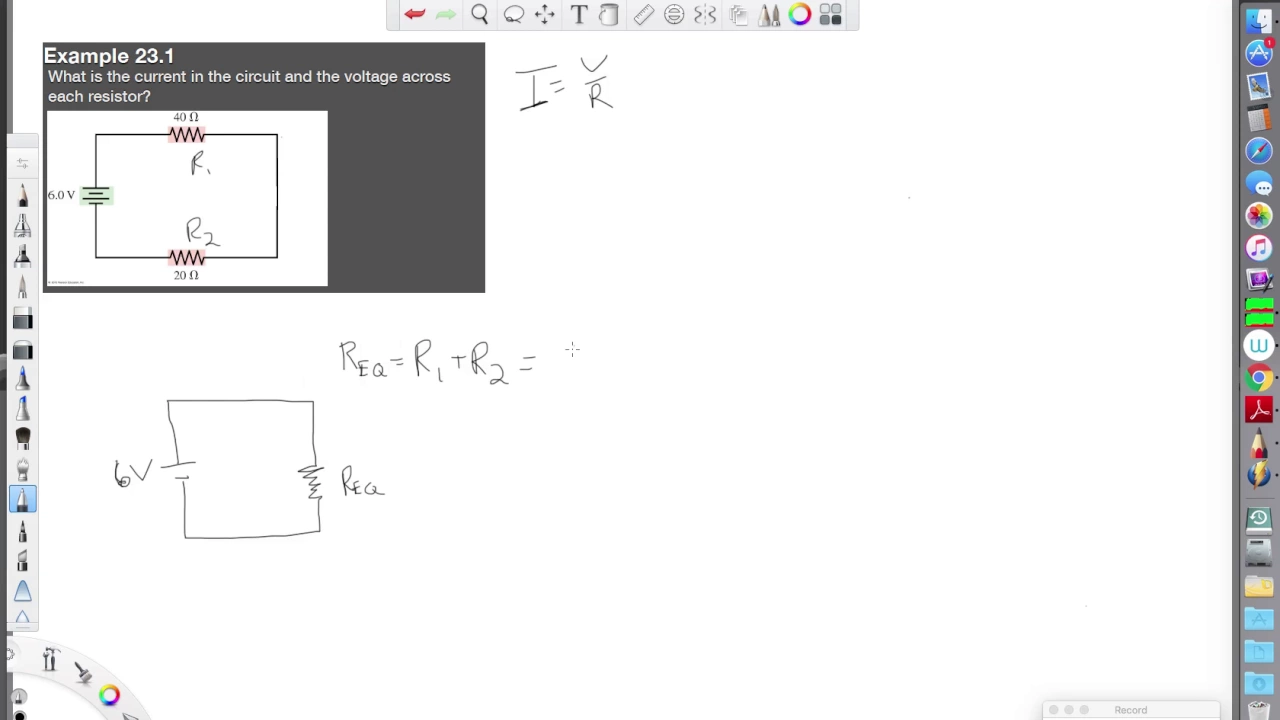Screen dimensions: 1280x720
Task: Click the Record button
Action: coord(1131,710)
